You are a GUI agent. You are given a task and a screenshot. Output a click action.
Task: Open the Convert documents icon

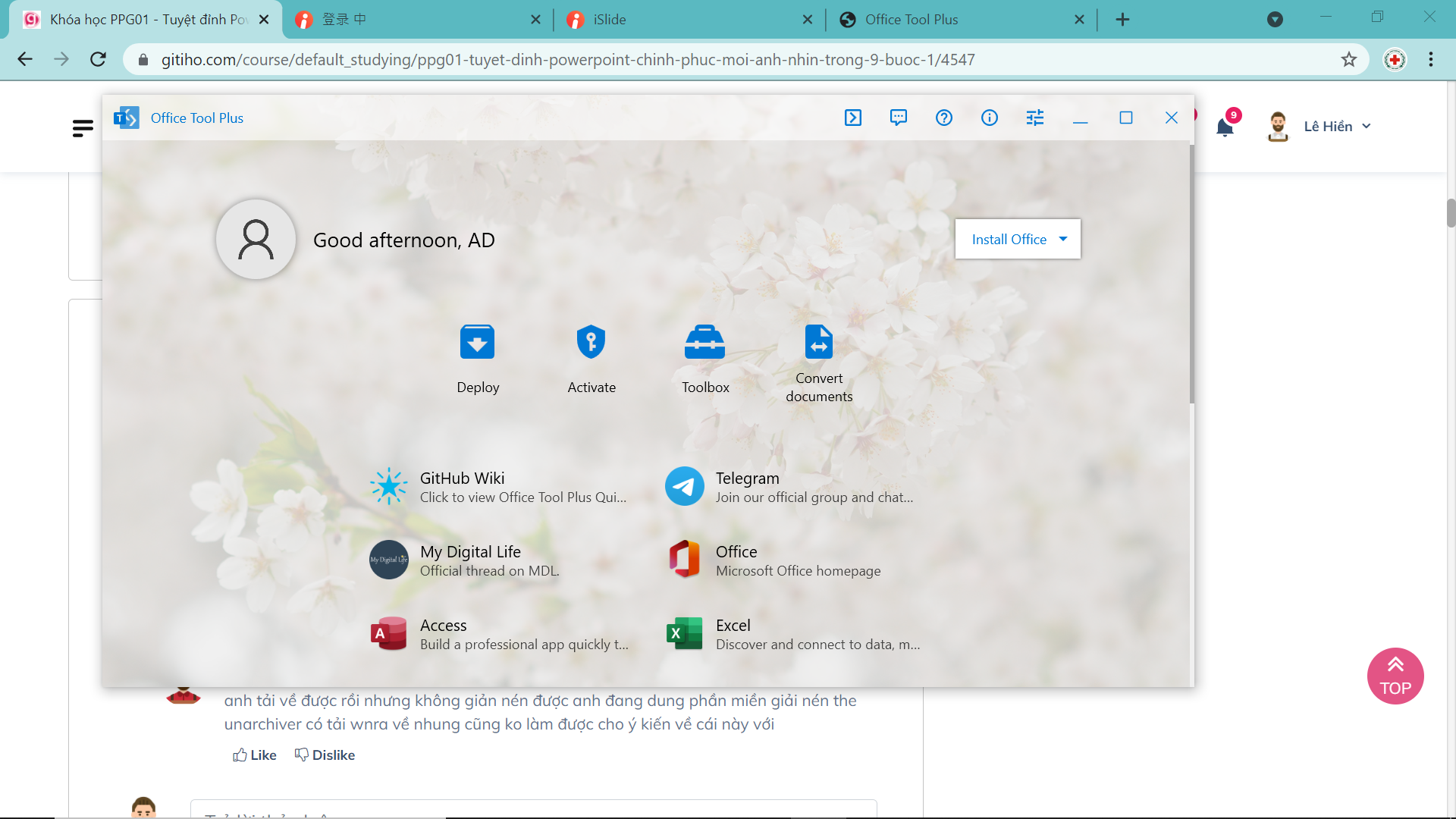[818, 342]
